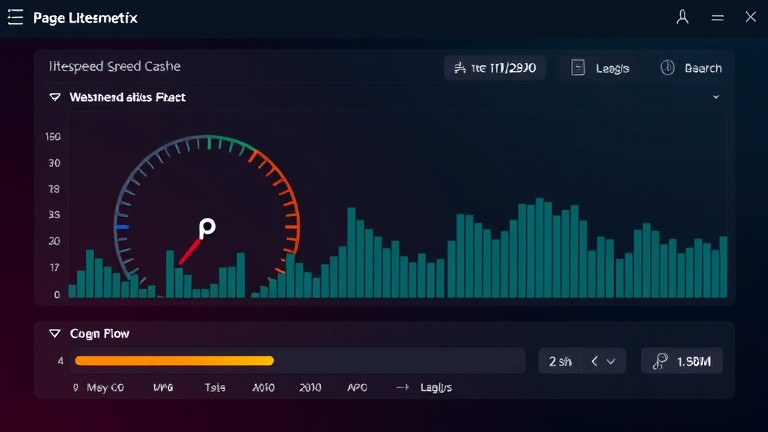Click the 'Lagljs' link after the arrow

pyautogui.click(x=436, y=387)
